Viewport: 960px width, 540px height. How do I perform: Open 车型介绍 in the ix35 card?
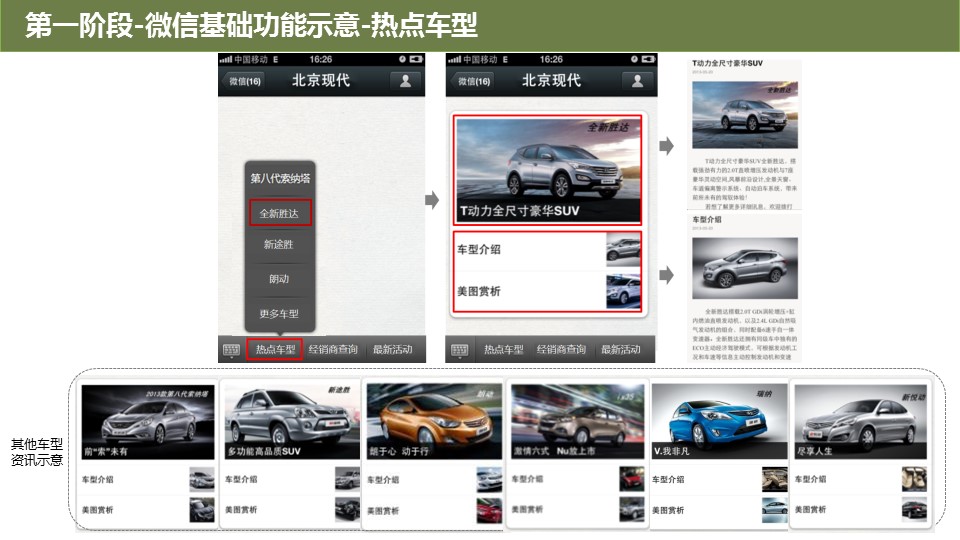point(578,479)
